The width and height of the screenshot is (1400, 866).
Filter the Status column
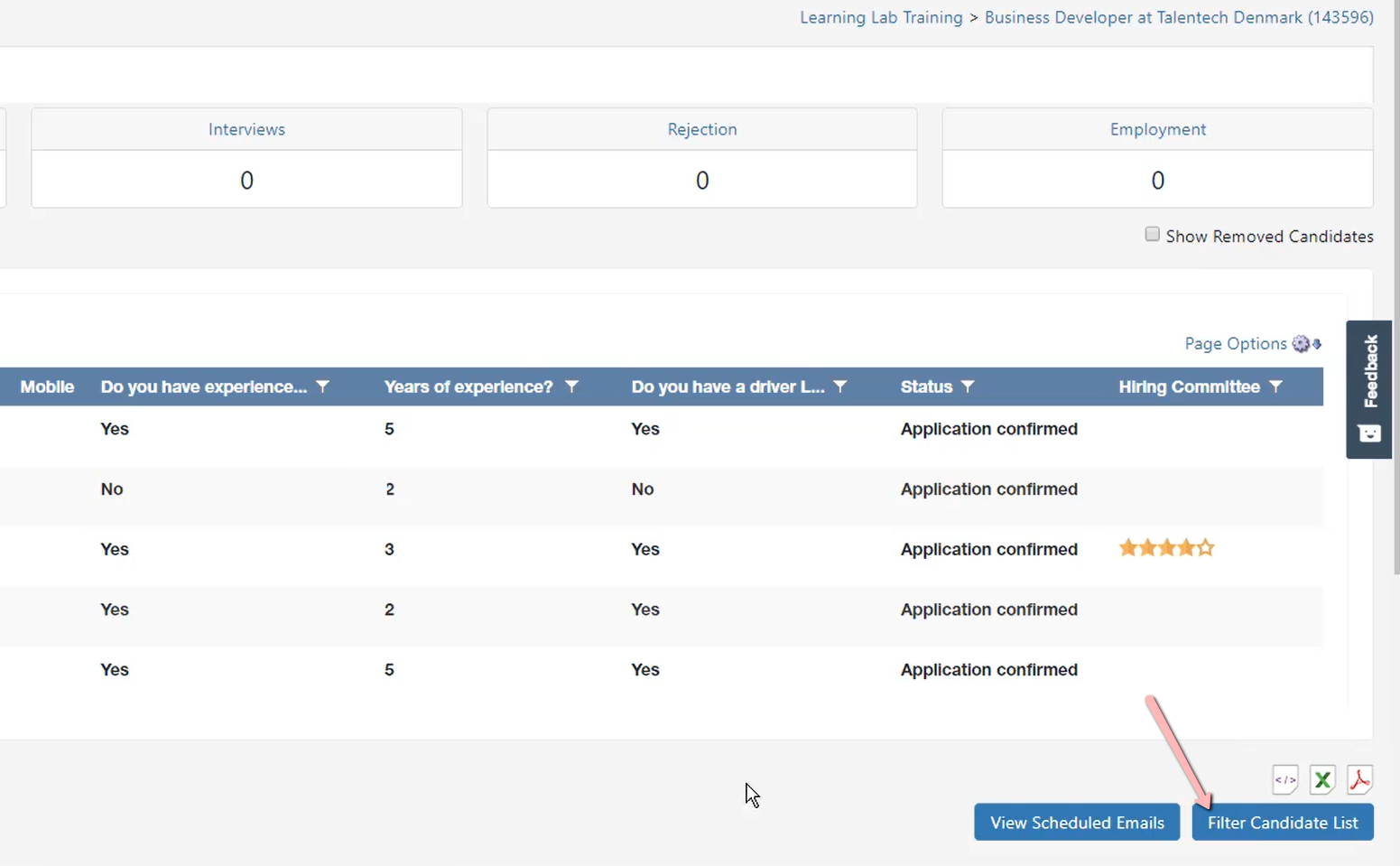968,386
